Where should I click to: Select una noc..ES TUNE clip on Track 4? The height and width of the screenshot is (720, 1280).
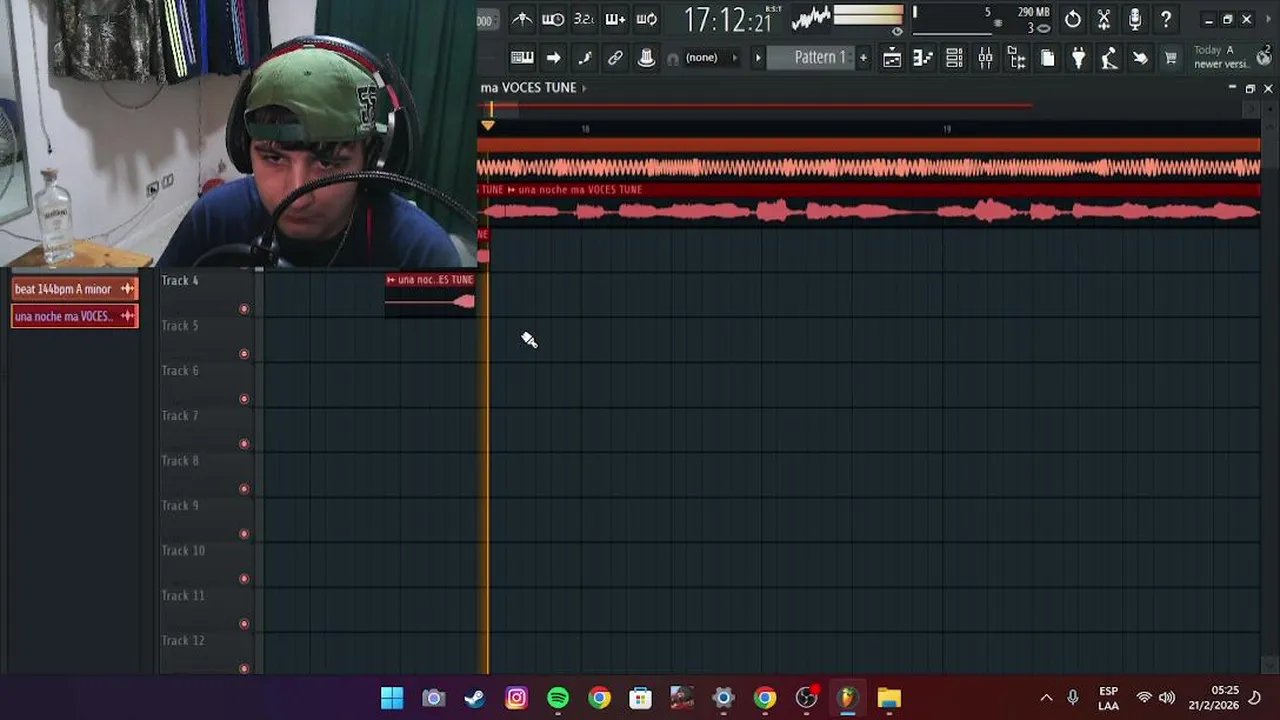pos(430,293)
